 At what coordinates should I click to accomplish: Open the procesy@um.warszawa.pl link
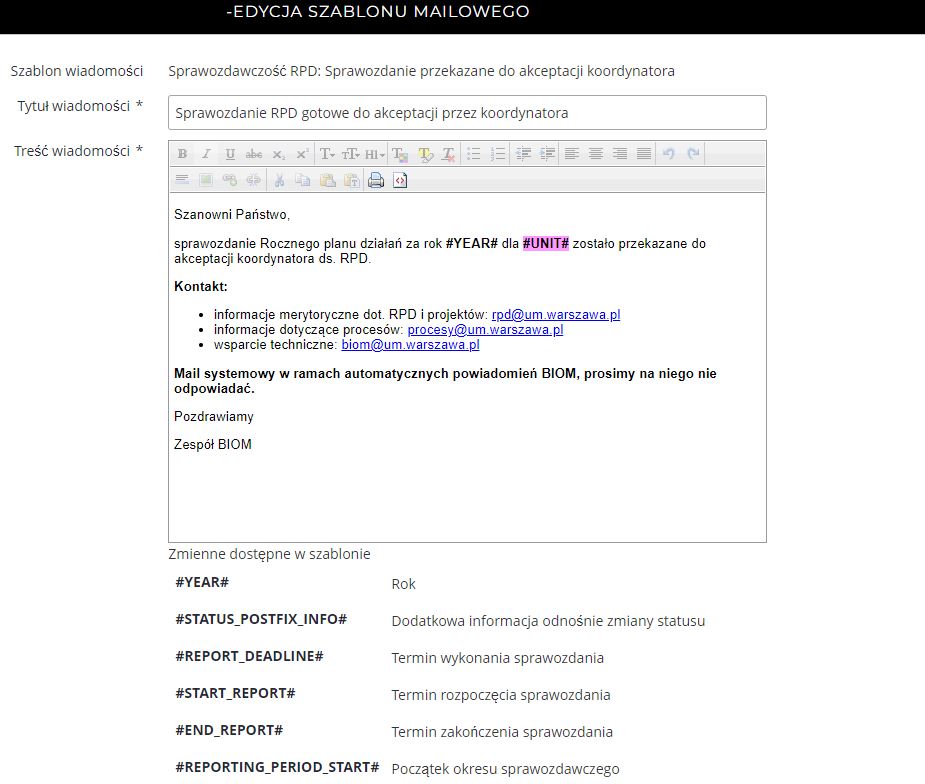pos(485,329)
